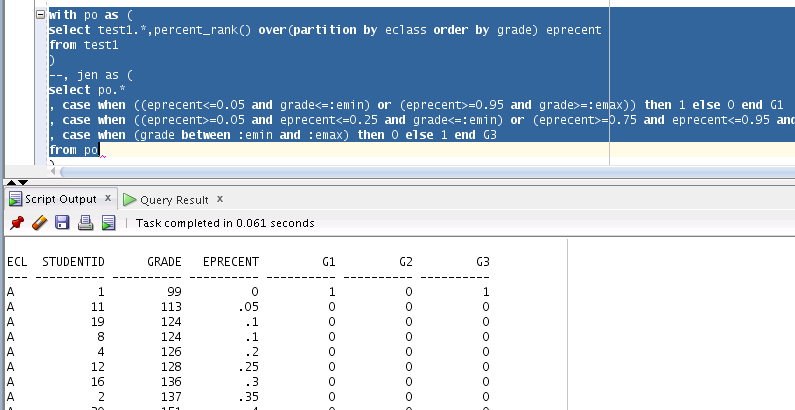Click the '--, jen as (' comment line
The image size is (795, 410).
90,75
